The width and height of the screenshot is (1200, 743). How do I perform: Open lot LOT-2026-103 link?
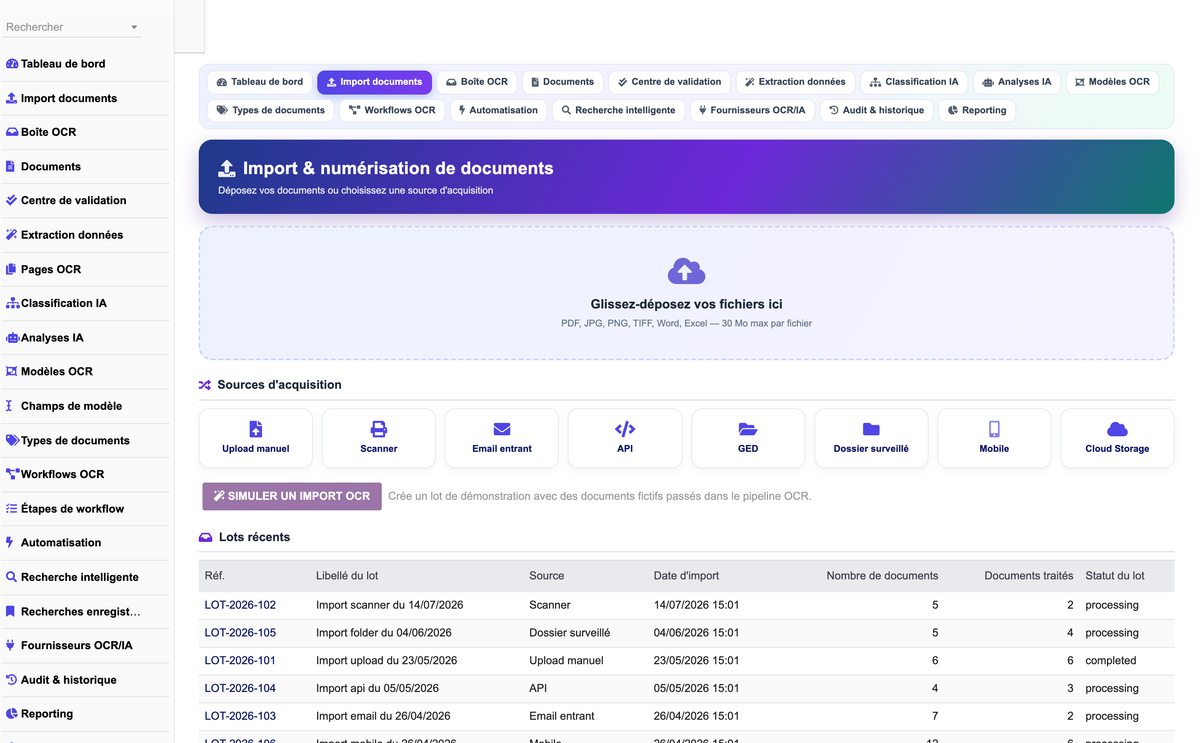(x=240, y=716)
